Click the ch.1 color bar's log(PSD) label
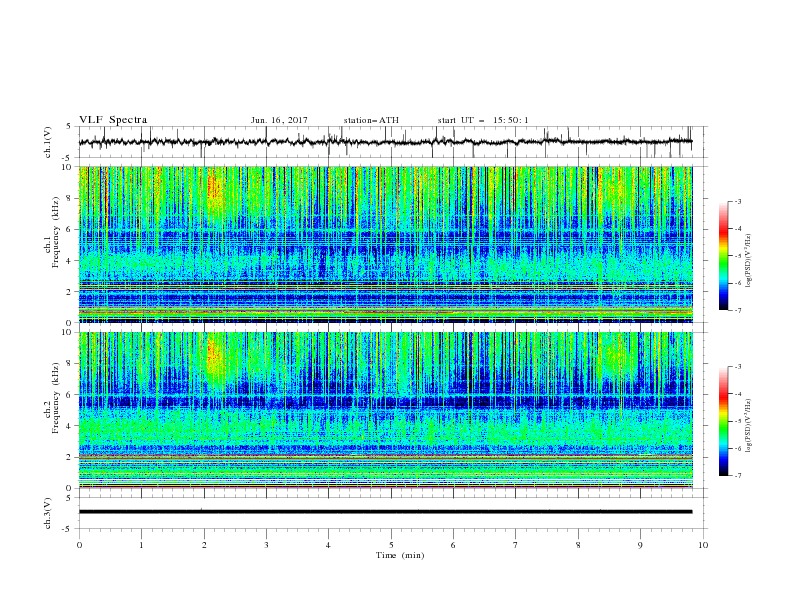792x612 pixels. click(749, 261)
